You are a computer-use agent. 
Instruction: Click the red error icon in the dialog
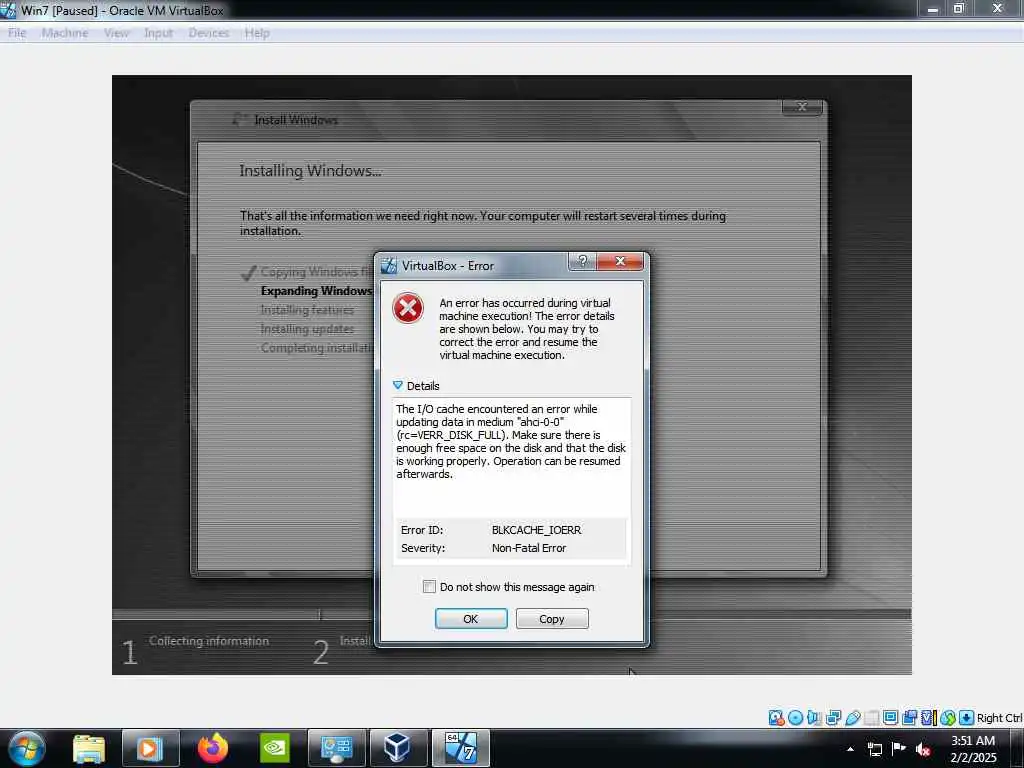pos(408,308)
